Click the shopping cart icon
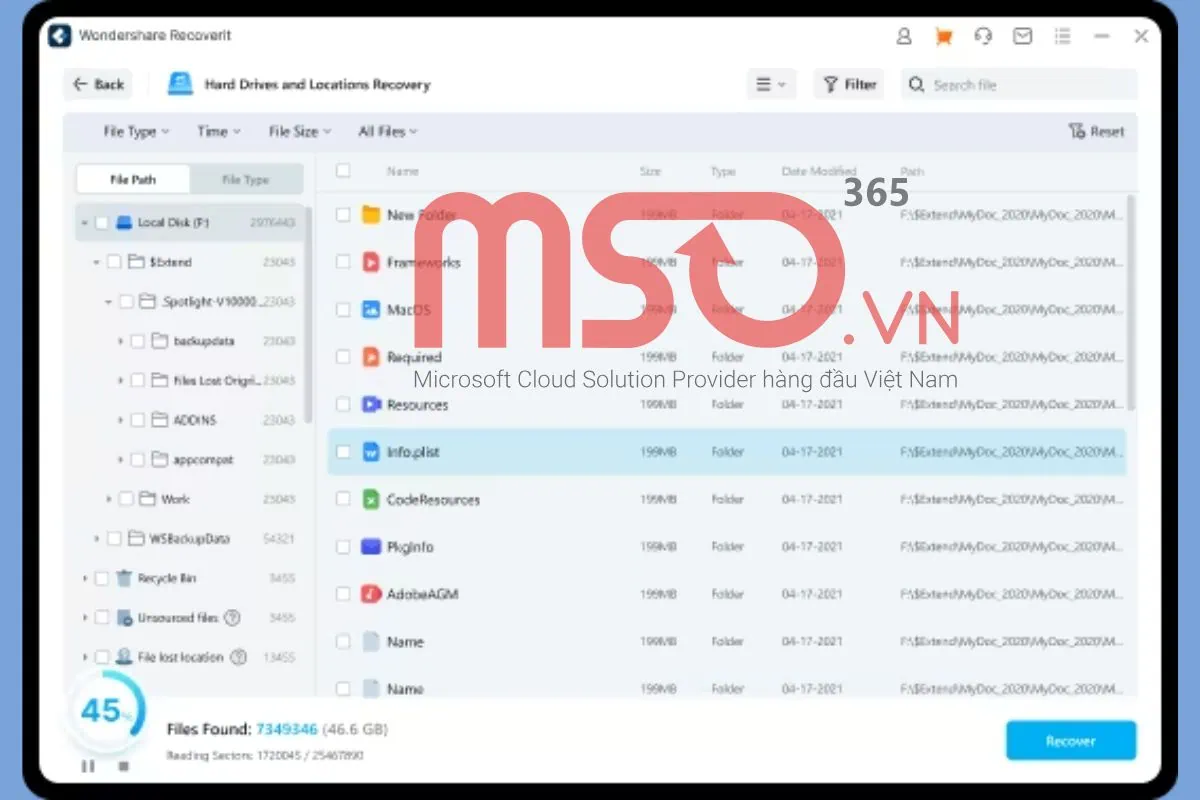1200x800 pixels. pyautogui.click(x=943, y=36)
